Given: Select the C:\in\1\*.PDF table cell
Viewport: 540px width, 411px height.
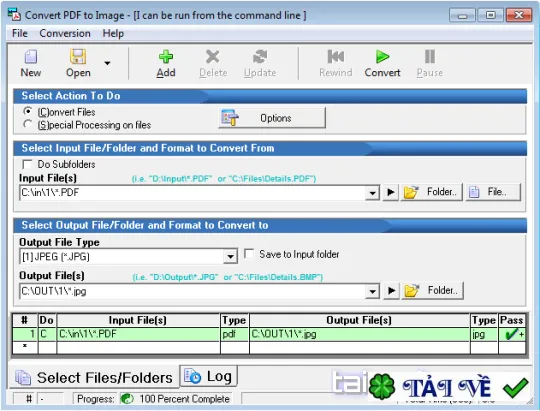Looking at the screenshot, I should click(138, 334).
